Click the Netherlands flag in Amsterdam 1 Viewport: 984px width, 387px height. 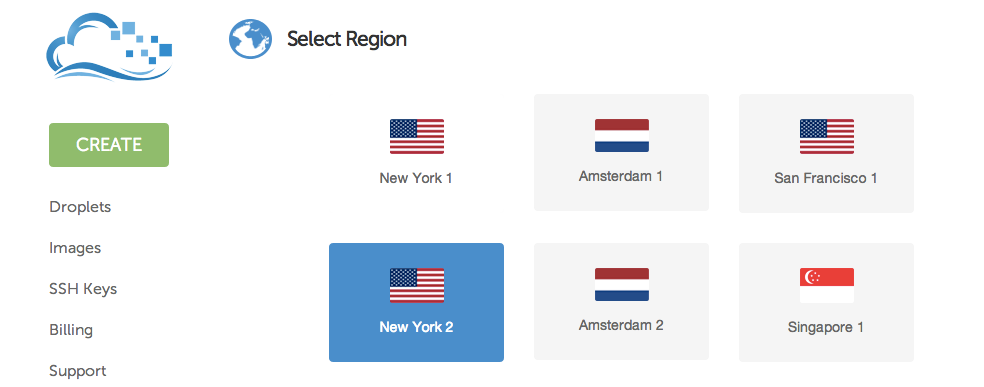621,135
